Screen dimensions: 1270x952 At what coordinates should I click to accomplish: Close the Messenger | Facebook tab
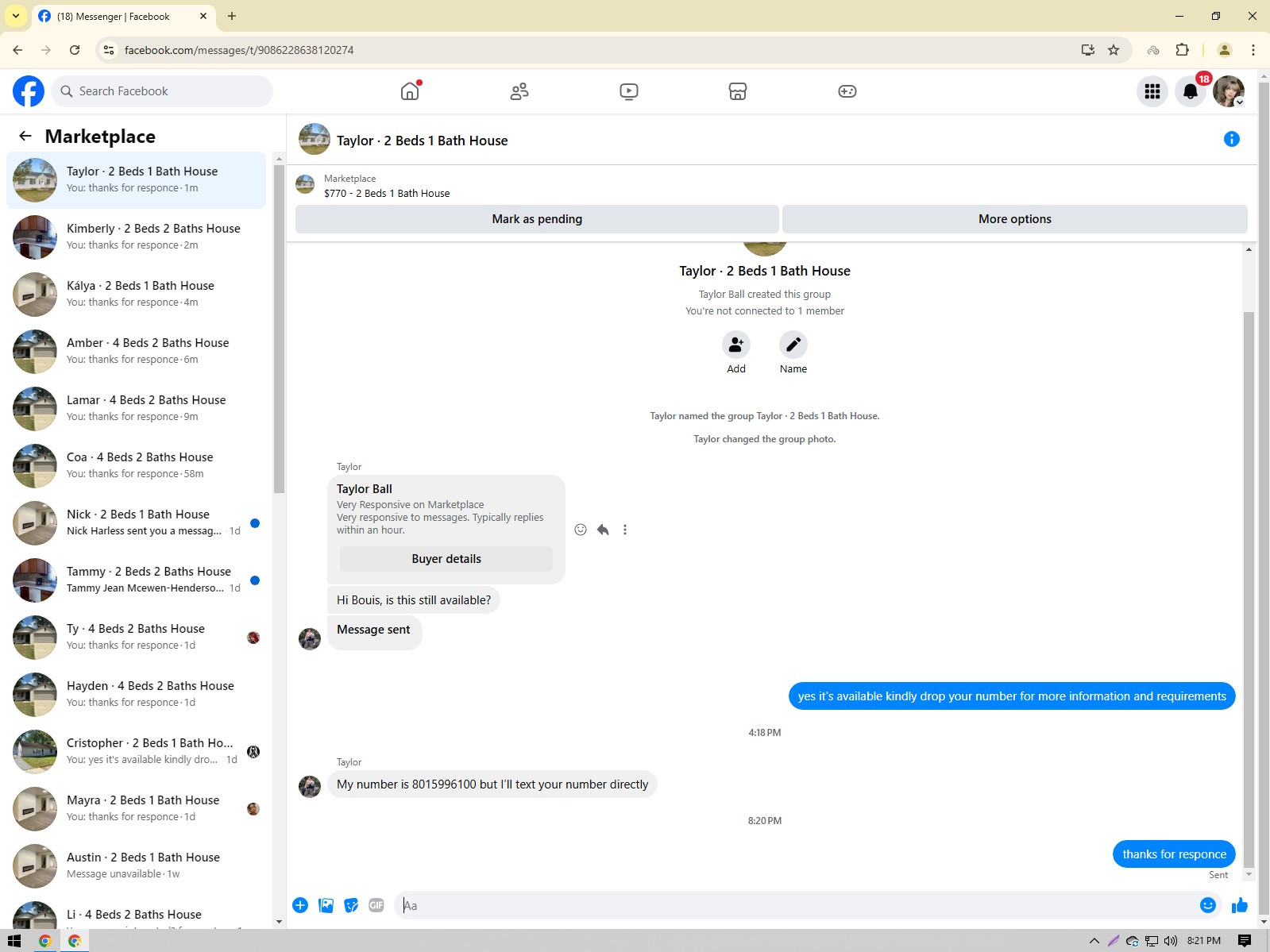(203, 16)
